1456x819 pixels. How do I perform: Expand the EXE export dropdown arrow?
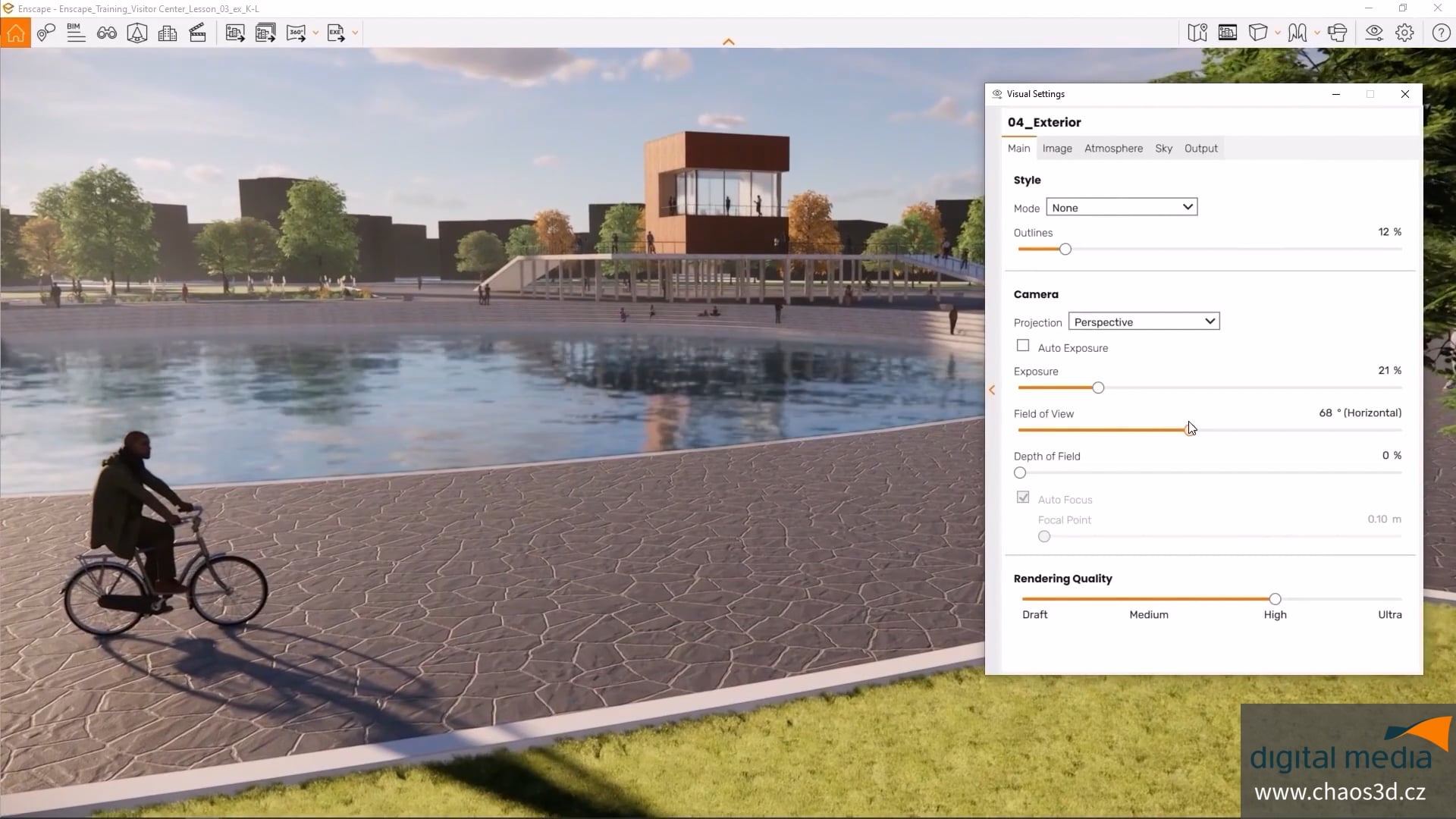point(355,33)
